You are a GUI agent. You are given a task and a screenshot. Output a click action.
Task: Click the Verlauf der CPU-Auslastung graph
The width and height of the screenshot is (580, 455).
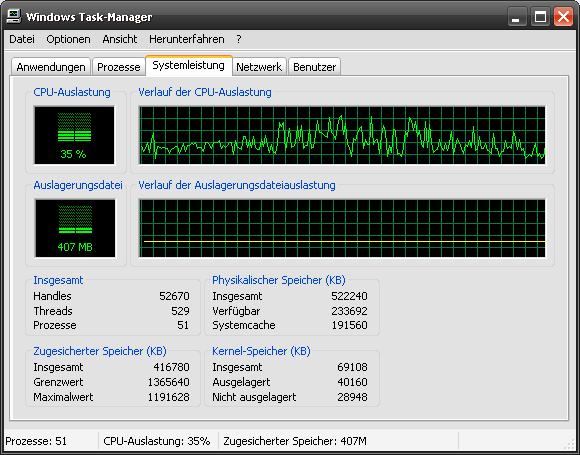pyautogui.click(x=342, y=135)
